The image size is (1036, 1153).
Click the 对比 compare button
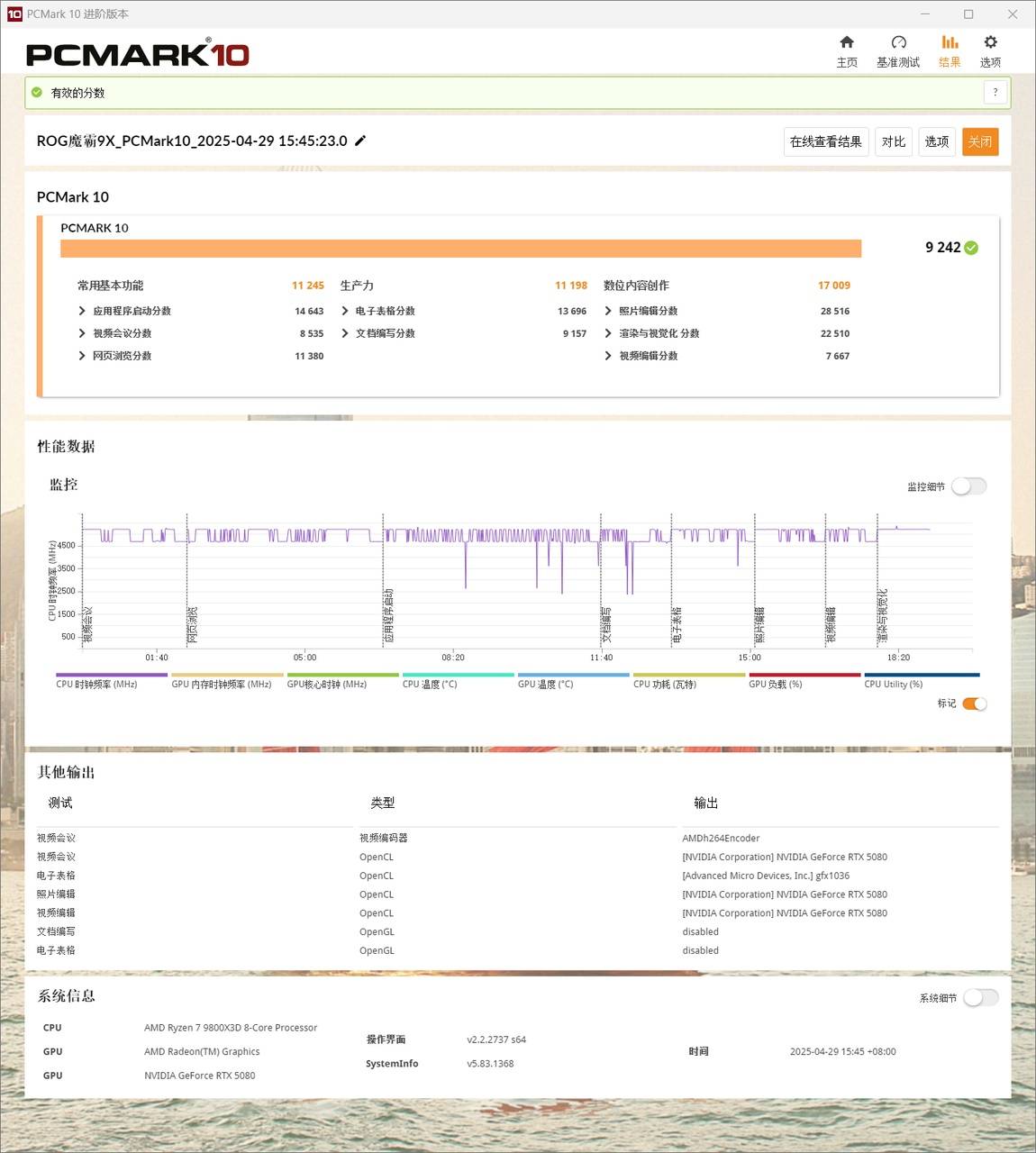click(894, 141)
